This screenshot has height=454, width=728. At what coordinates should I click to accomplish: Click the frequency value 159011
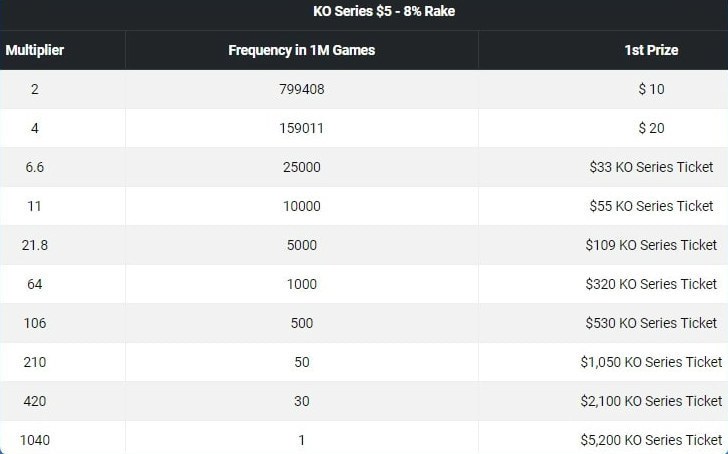click(301, 128)
